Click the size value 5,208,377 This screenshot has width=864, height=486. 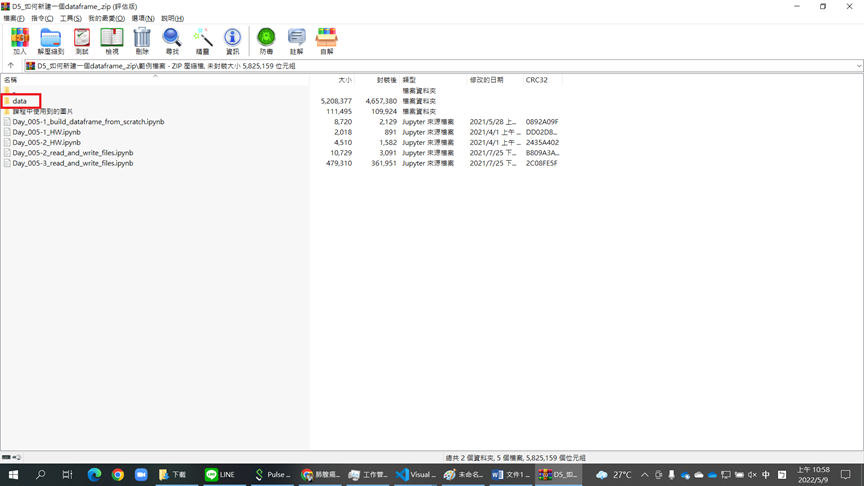(336, 101)
